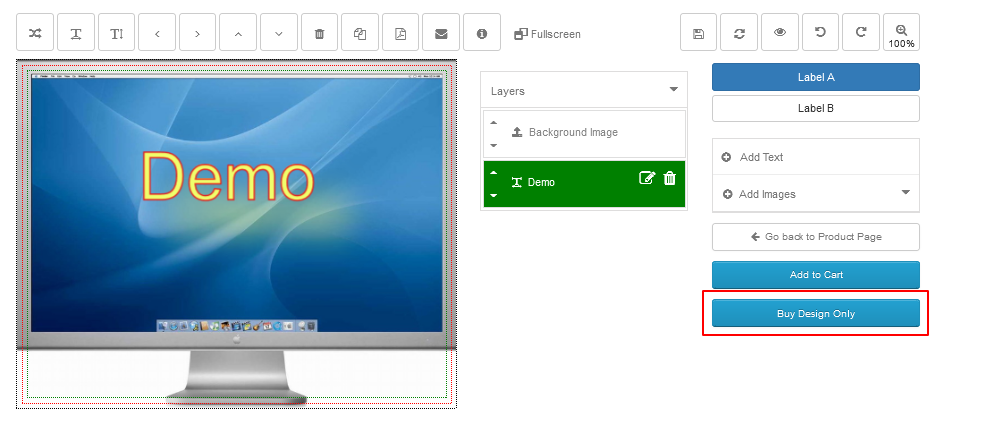1000x442 pixels.
Task: Switch to Fullscreen mode
Action: coord(547,34)
